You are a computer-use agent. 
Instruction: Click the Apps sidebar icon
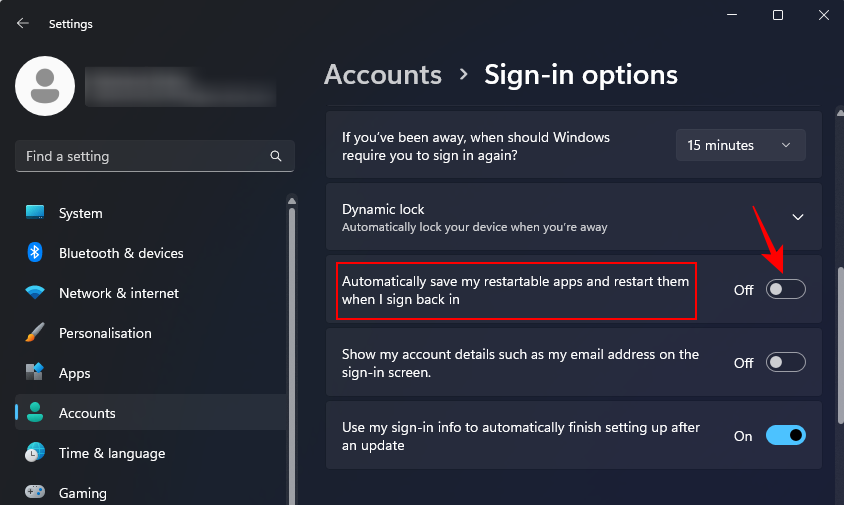click(35, 373)
